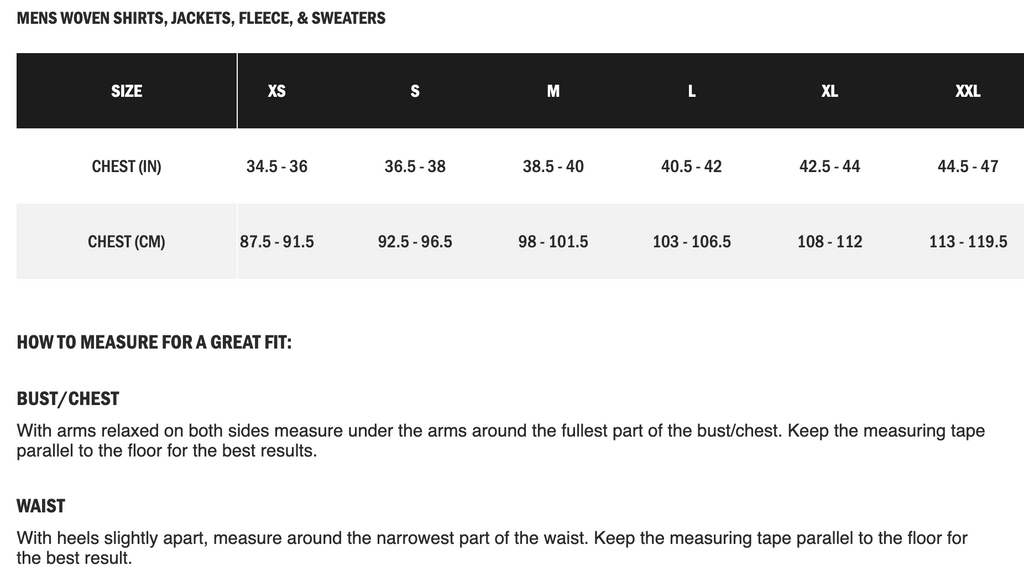Screen dimensions: 1024x581
Task: Click the CHEST (CM) row label
Action: point(126,242)
